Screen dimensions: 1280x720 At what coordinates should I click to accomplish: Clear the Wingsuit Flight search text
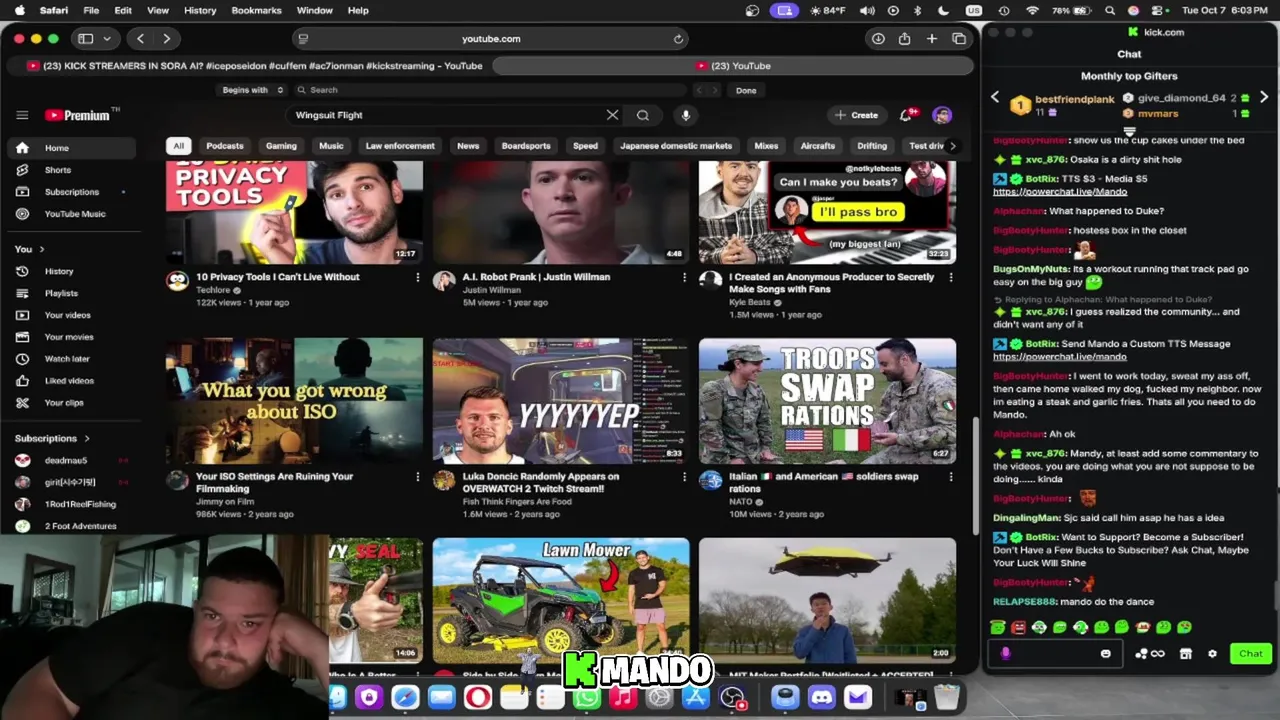tap(612, 115)
